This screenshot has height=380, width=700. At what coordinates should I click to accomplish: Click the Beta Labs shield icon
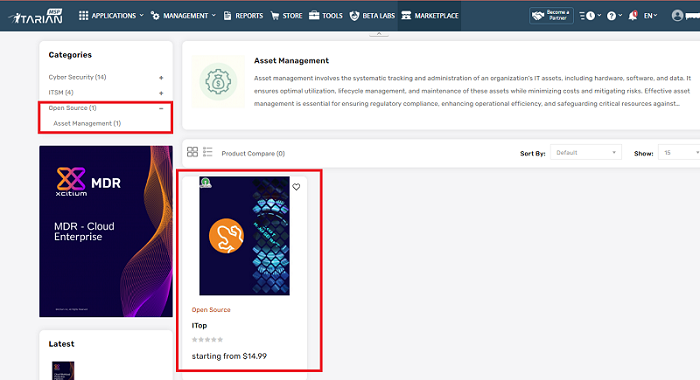coord(354,16)
